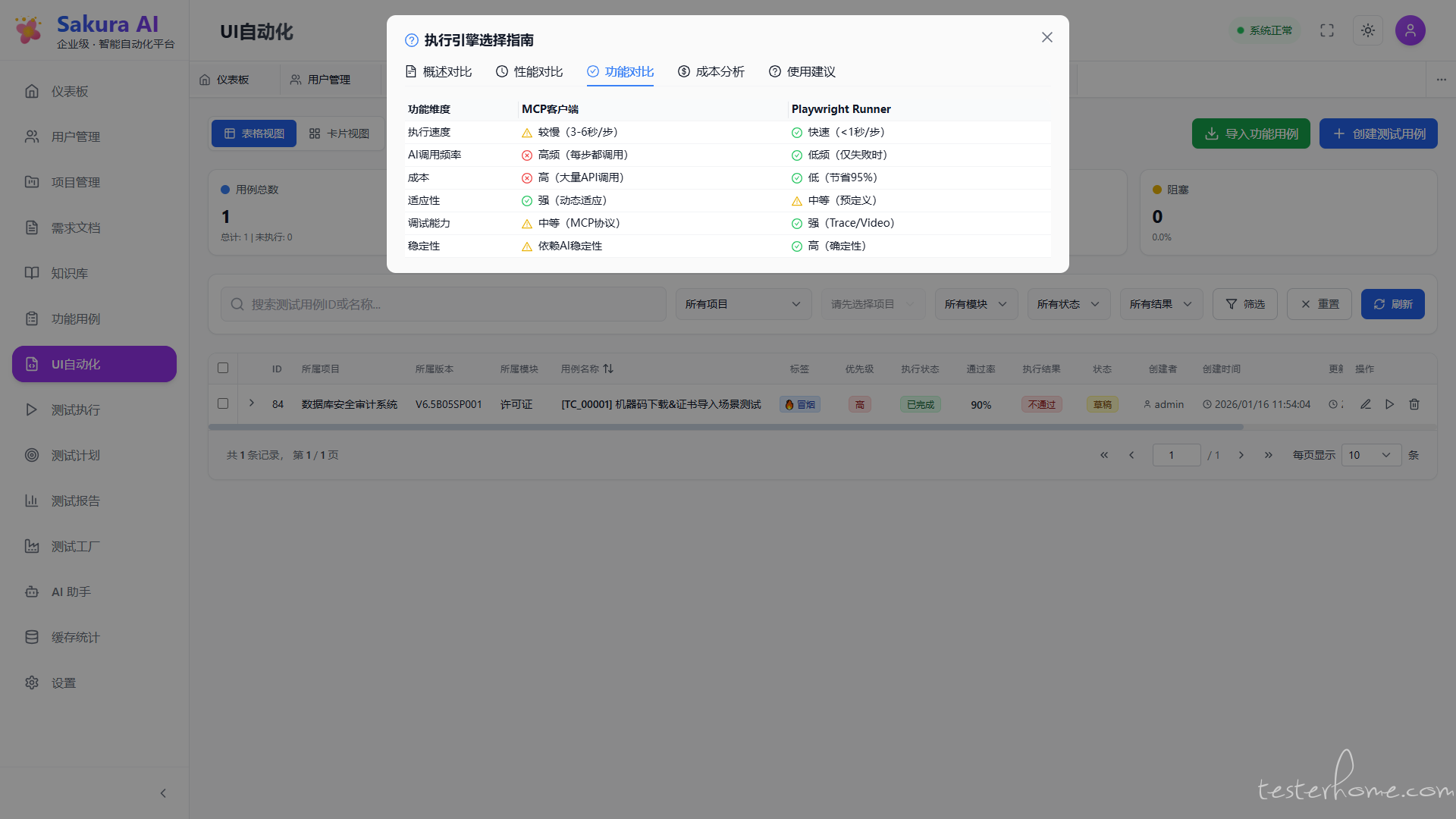The image size is (1456, 819).
Task: Expand row 84 details chevron
Action: pos(252,403)
